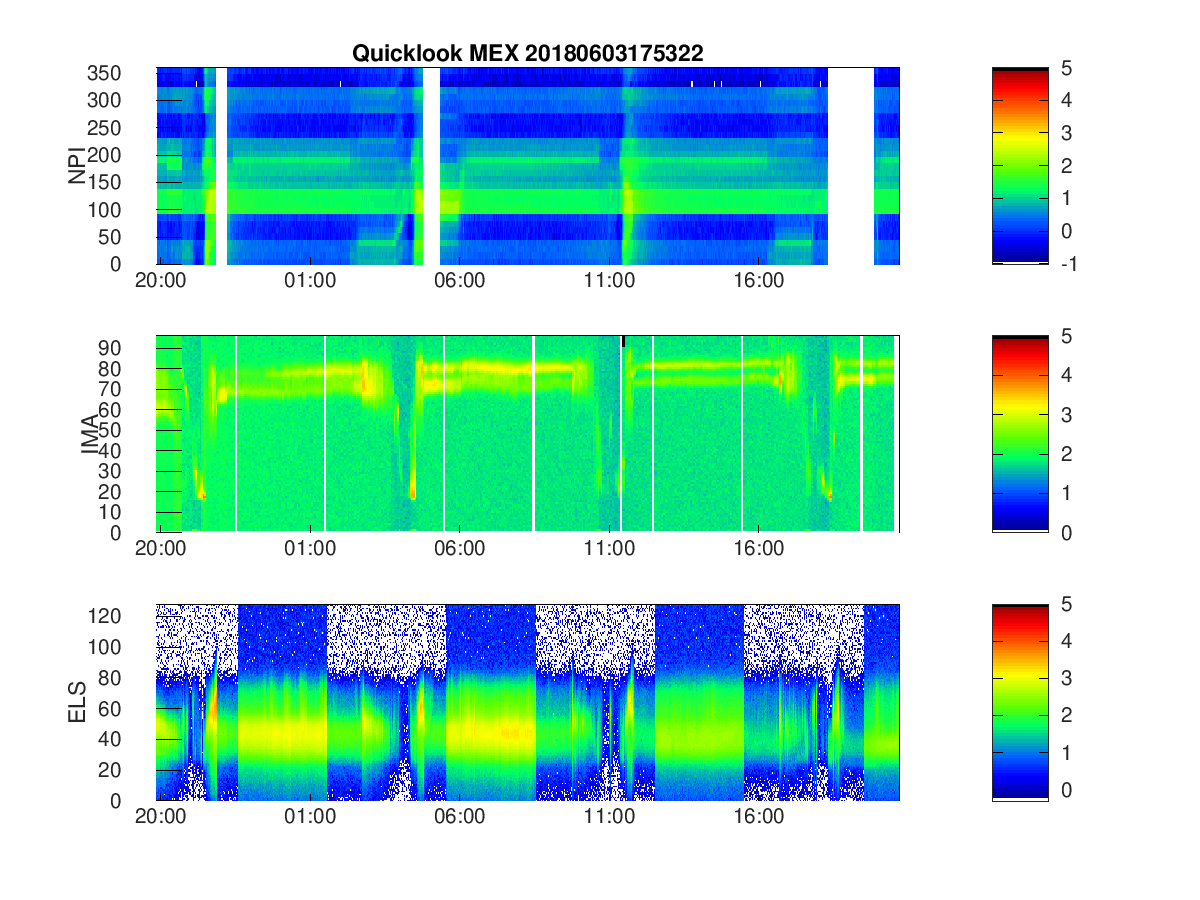Click inside the ELS spectrogram plot
Viewport: 1200px width, 900px height.
coord(528,702)
